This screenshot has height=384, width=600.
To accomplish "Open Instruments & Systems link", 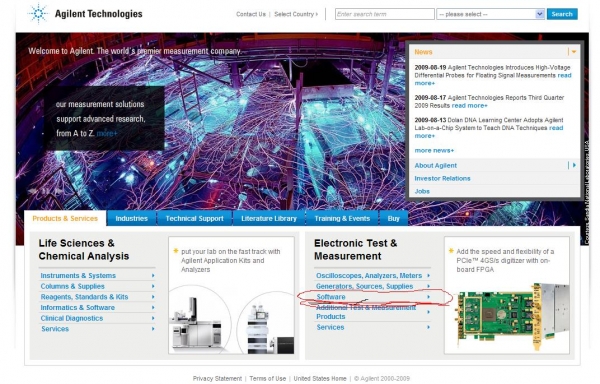I will 78,275.
